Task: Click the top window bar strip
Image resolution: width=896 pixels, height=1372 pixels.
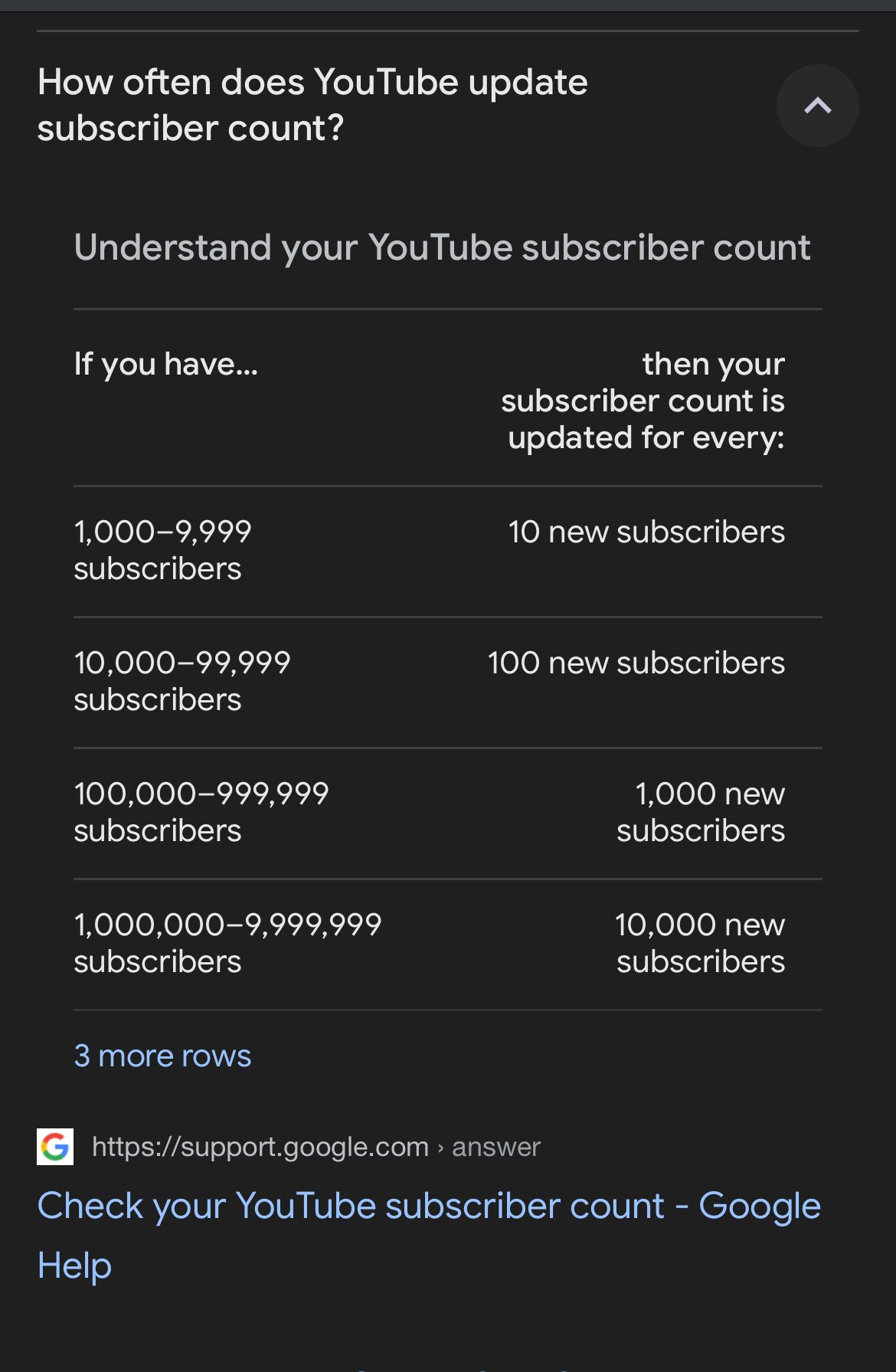Action: pos(448,5)
